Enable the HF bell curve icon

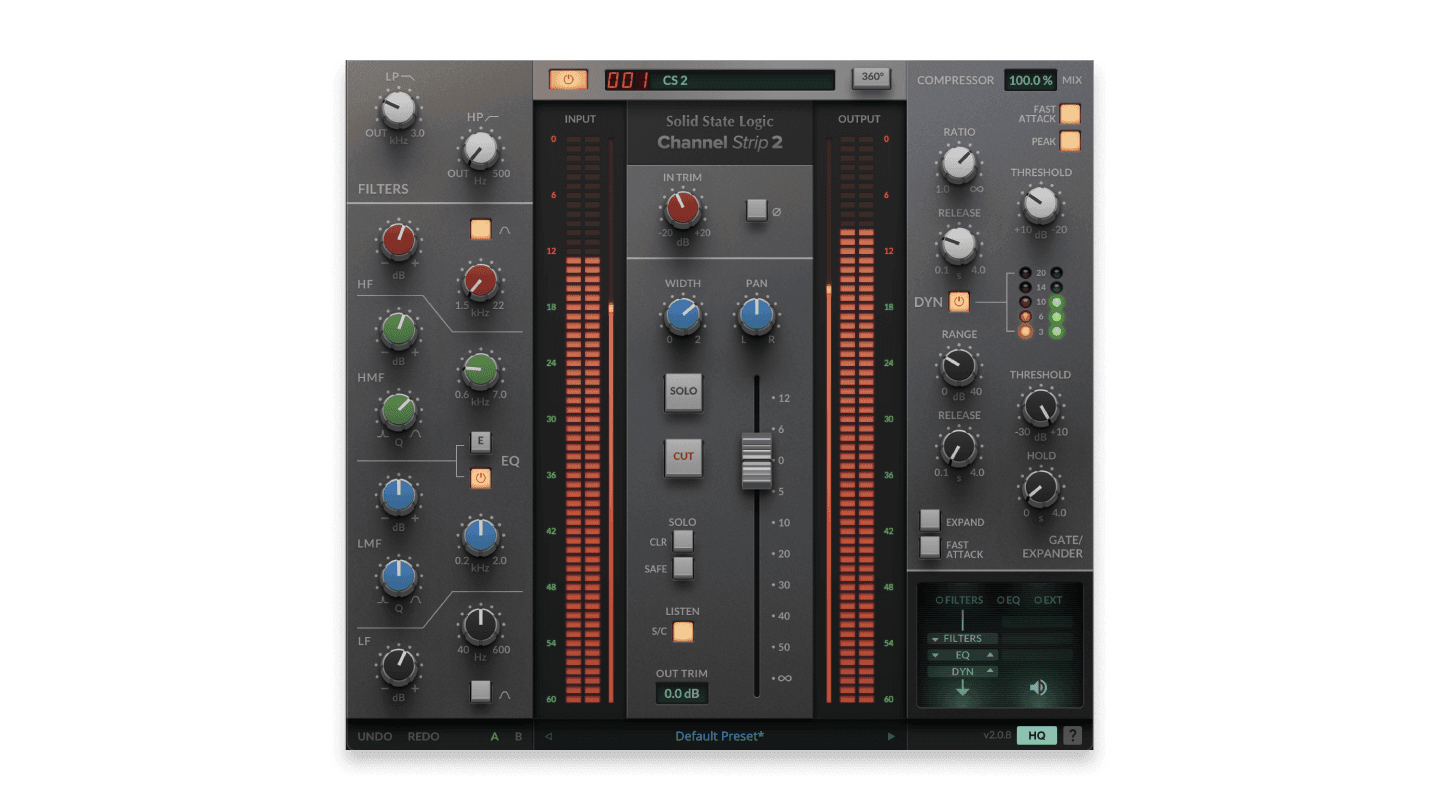coord(481,229)
